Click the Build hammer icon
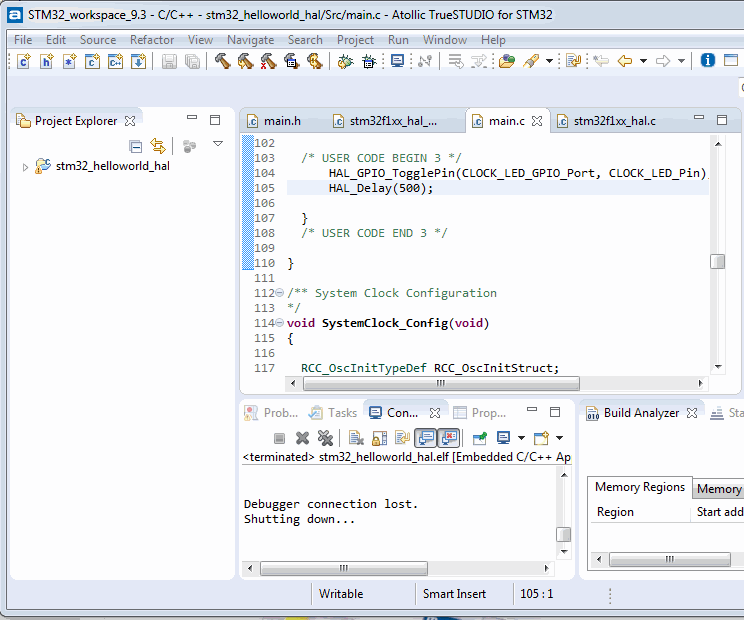Viewport: 744px width, 620px height. coord(222,61)
